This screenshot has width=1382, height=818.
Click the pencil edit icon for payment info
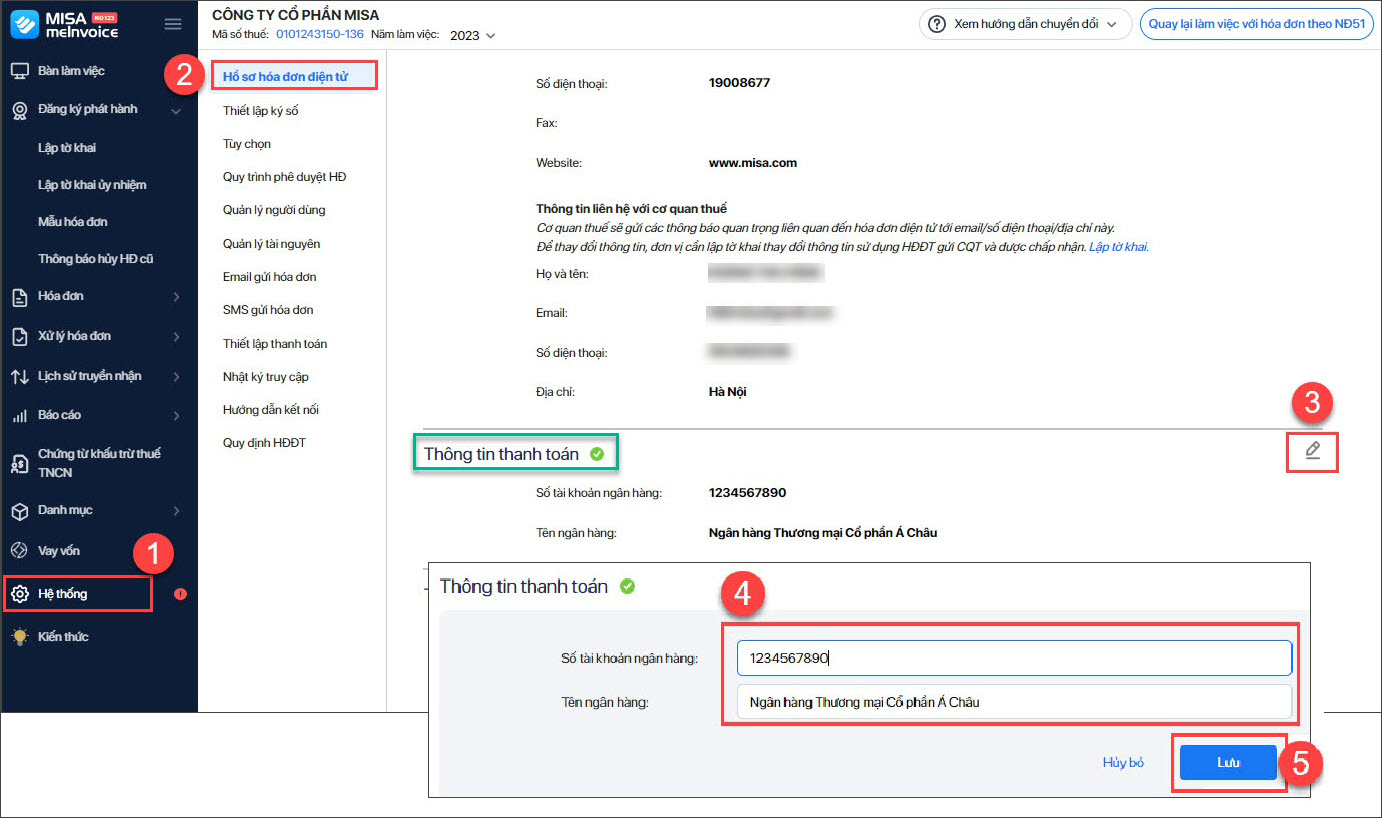coord(1313,451)
